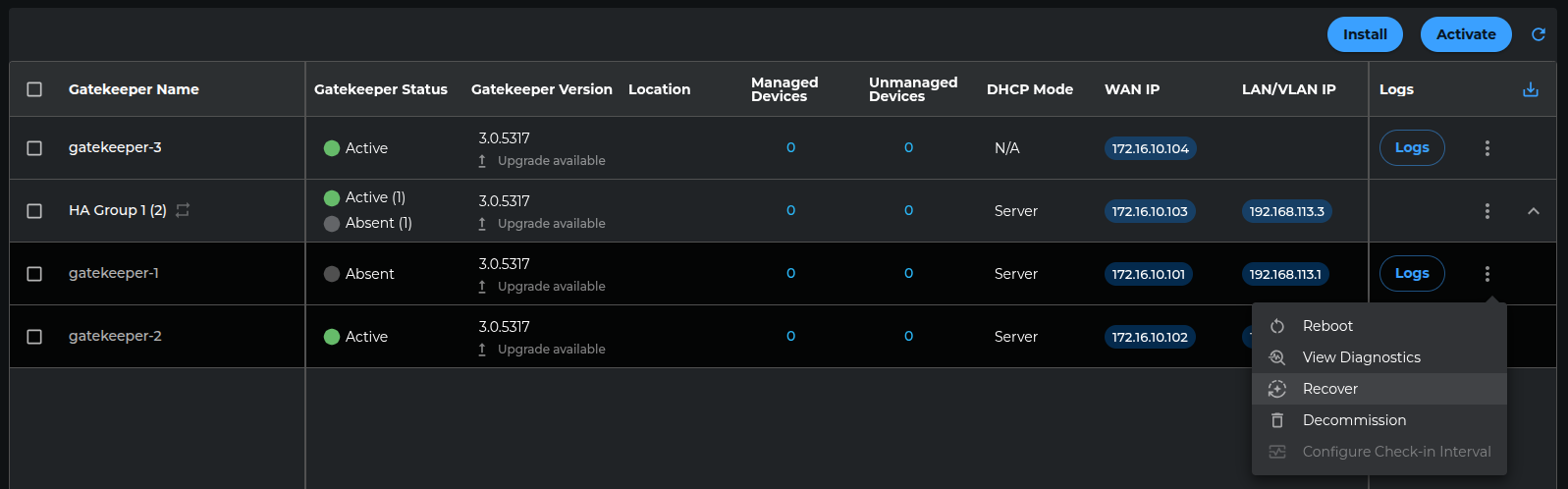Tick the HA Group 1 checkbox
1568x489 pixels.
tap(34, 211)
